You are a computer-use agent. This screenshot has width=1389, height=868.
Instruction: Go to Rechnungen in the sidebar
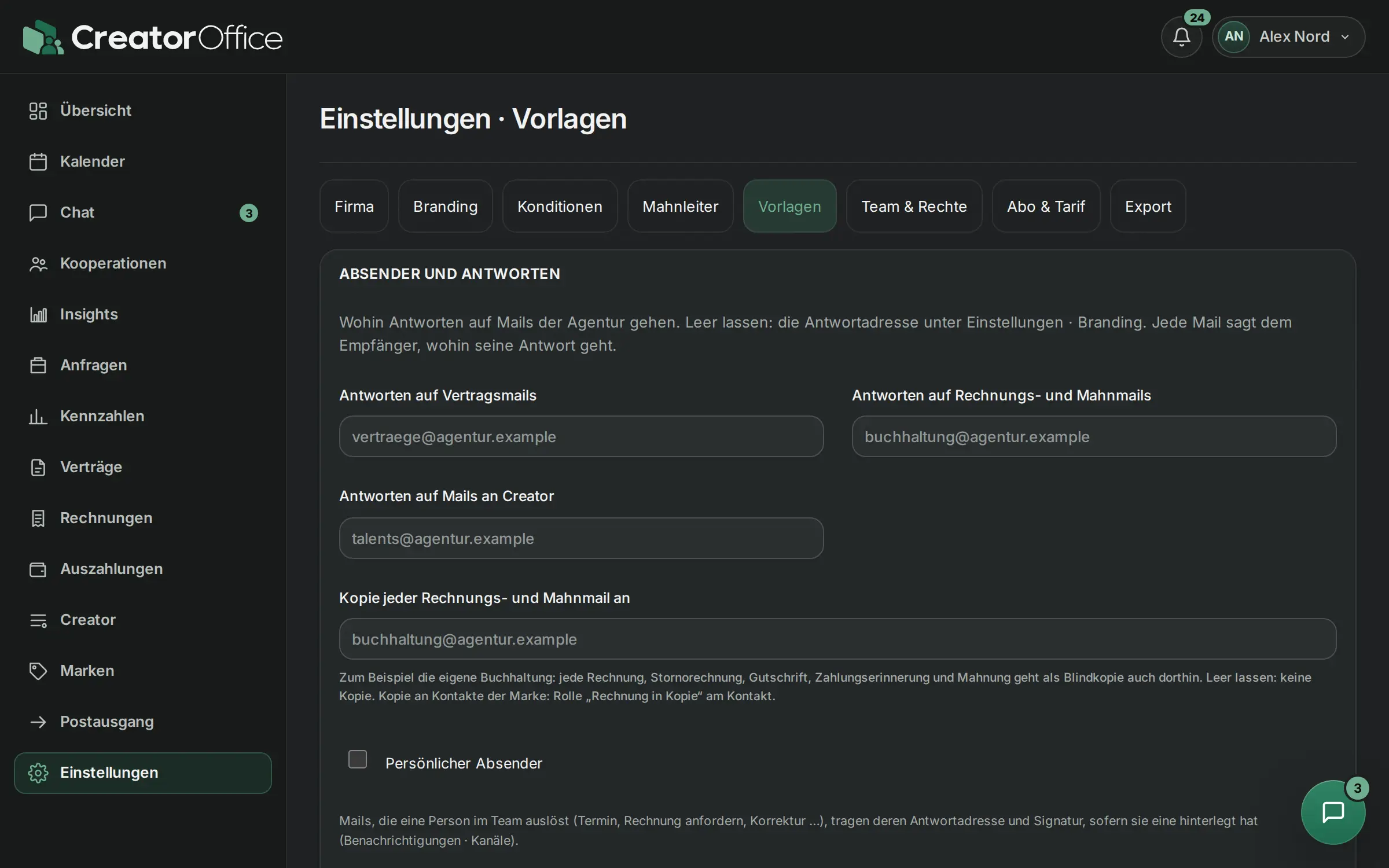coord(143,518)
